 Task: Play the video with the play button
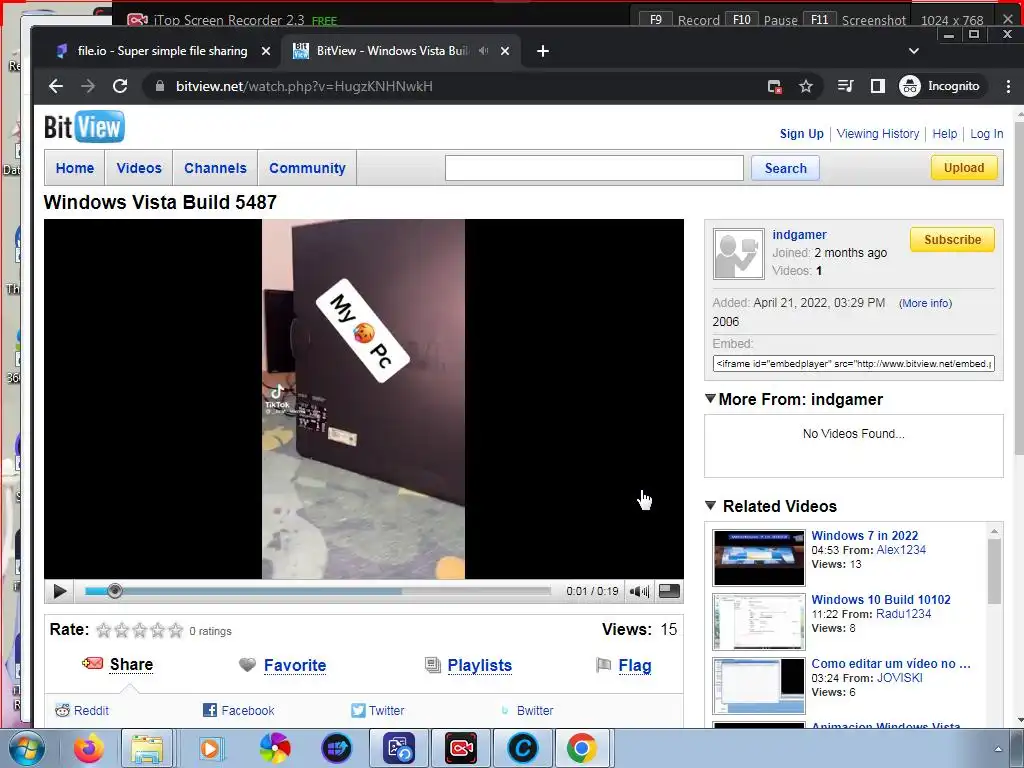pyautogui.click(x=59, y=592)
